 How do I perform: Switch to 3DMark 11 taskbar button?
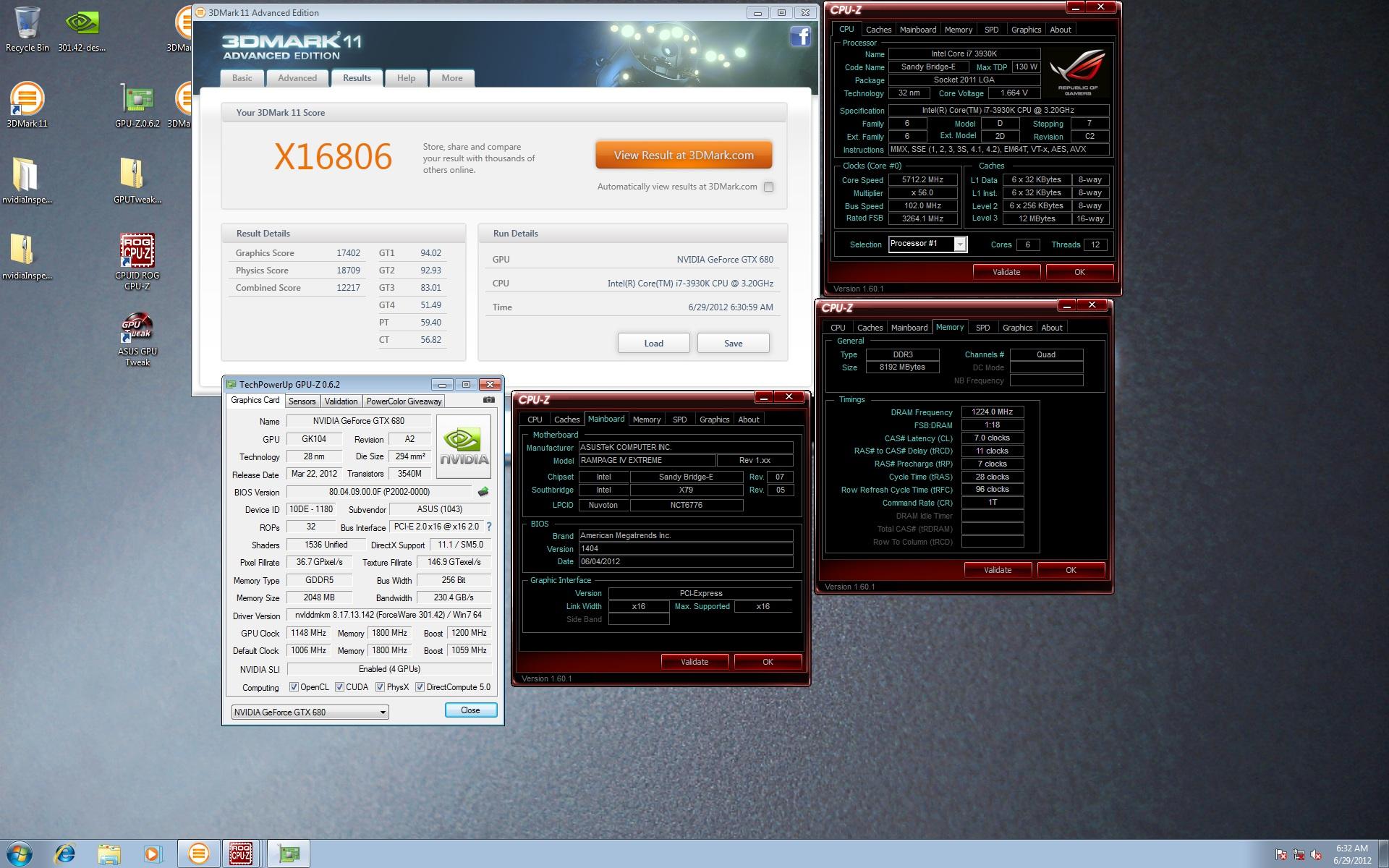pos(198,854)
